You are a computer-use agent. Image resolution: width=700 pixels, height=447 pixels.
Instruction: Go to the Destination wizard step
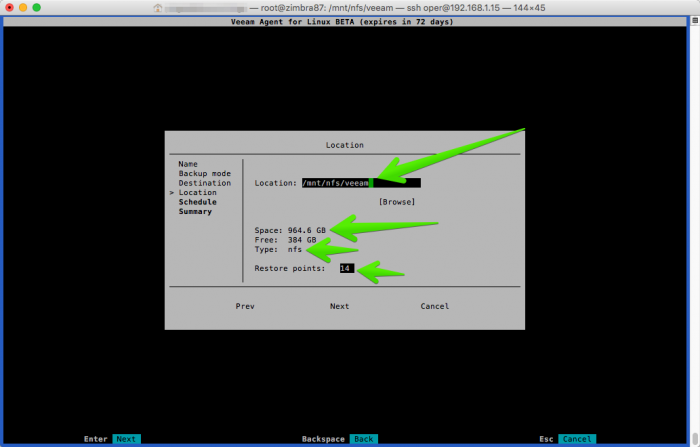(204, 183)
